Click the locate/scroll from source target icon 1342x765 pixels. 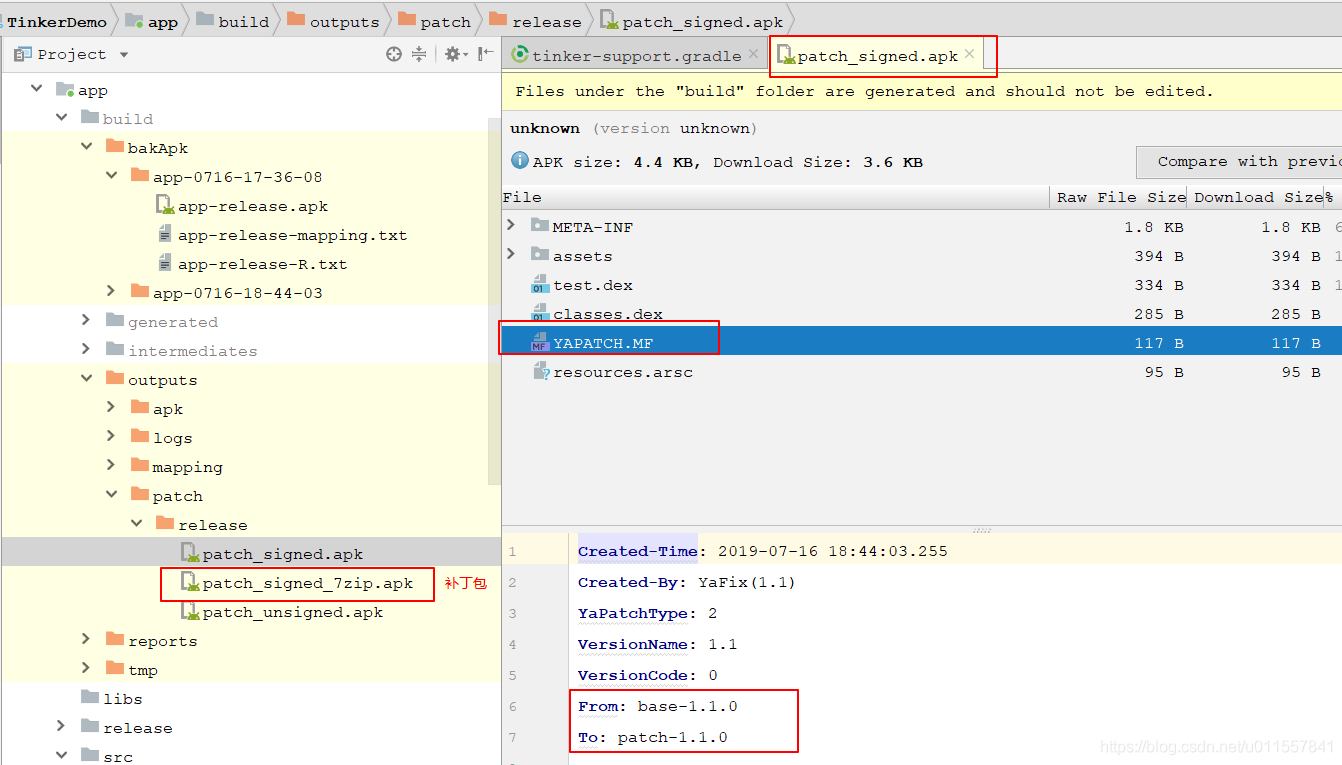[x=394, y=54]
